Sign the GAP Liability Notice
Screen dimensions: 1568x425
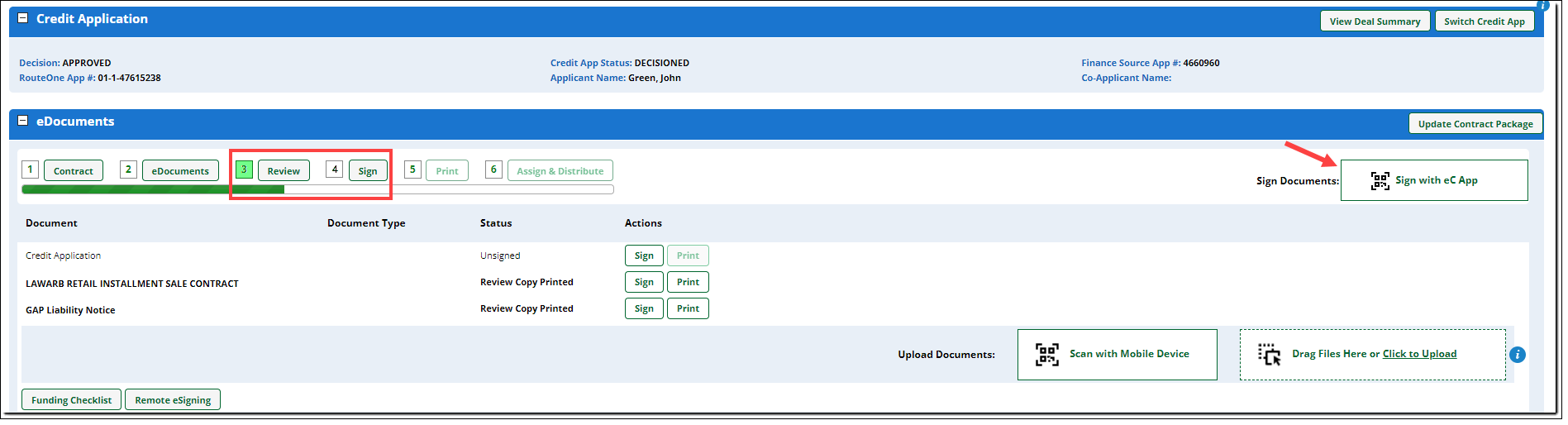click(x=644, y=308)
